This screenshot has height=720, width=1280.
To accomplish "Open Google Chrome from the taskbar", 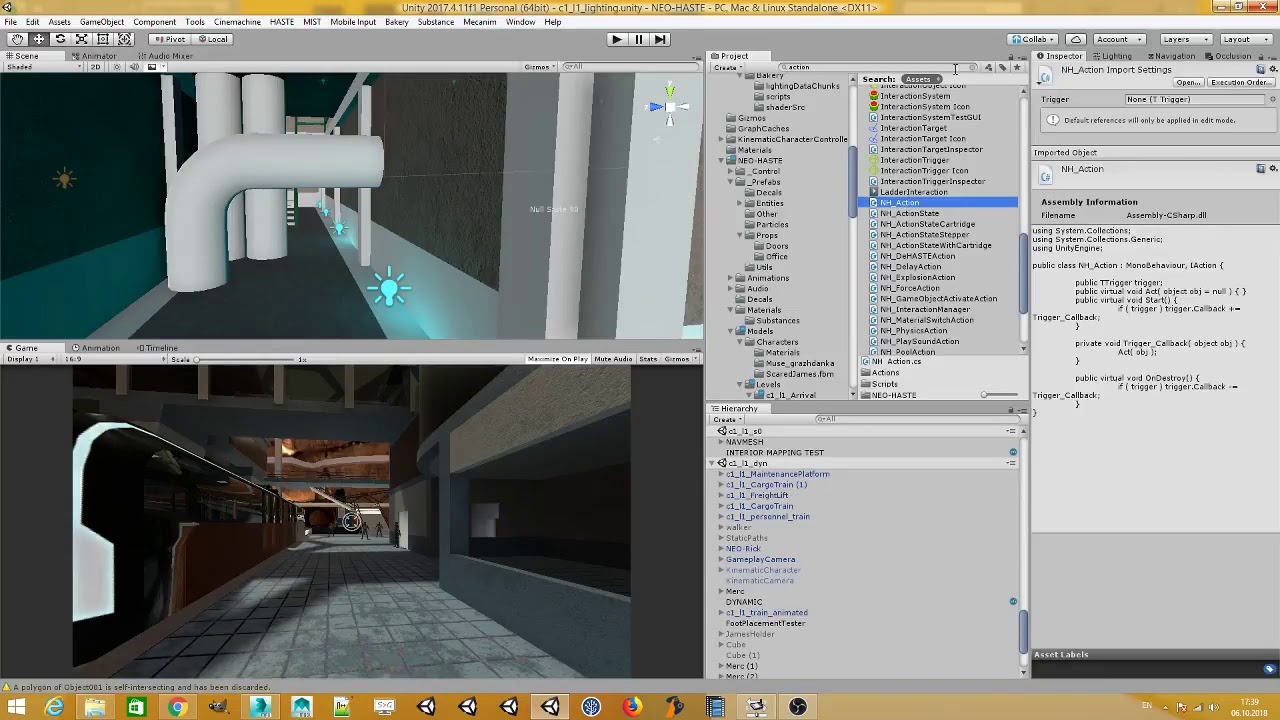I will click(177, 708).
